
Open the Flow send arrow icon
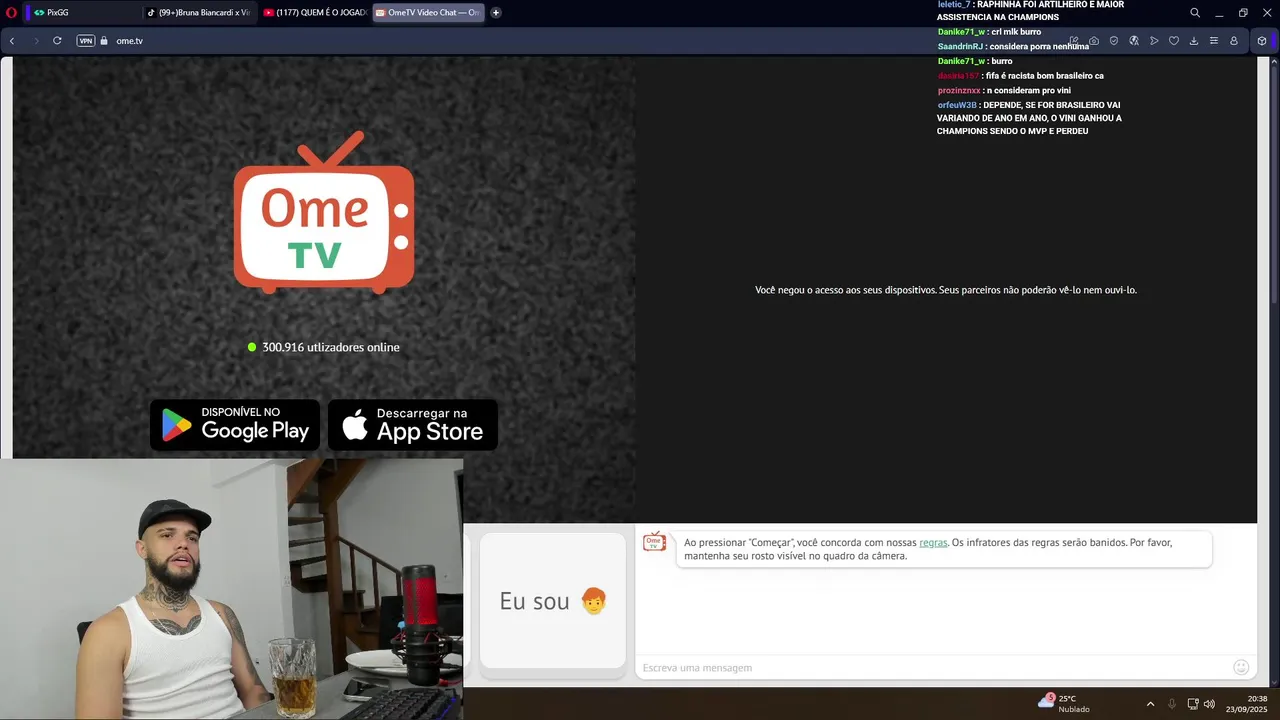click(1154, 41)
